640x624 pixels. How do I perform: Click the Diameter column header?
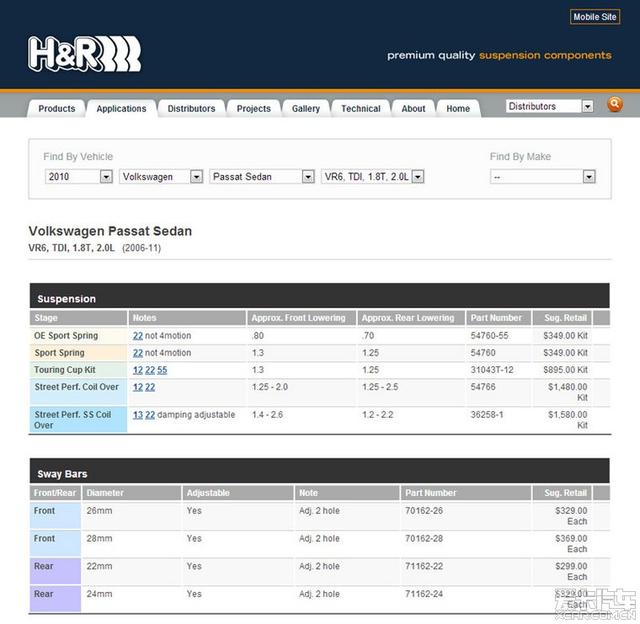(x=132, y=493)
